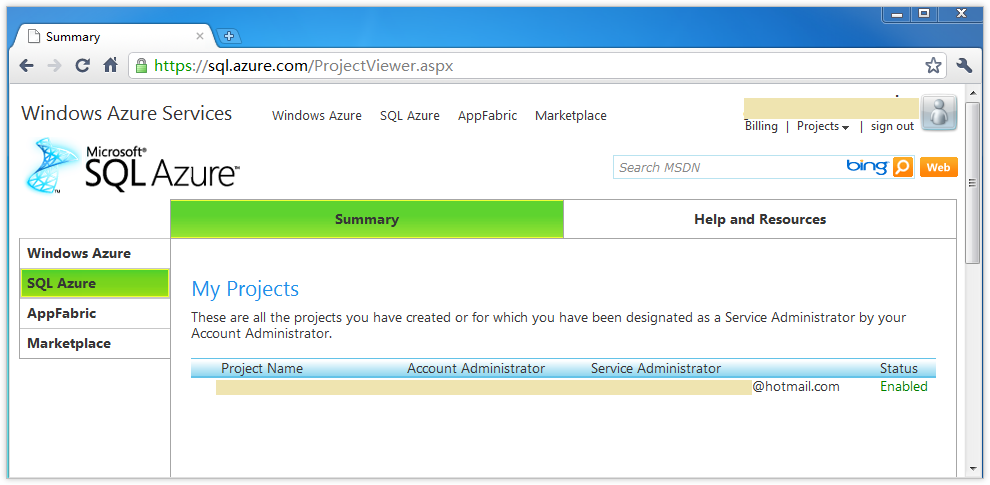
Task: Click the address bar URL
Action: click(303, 66)
